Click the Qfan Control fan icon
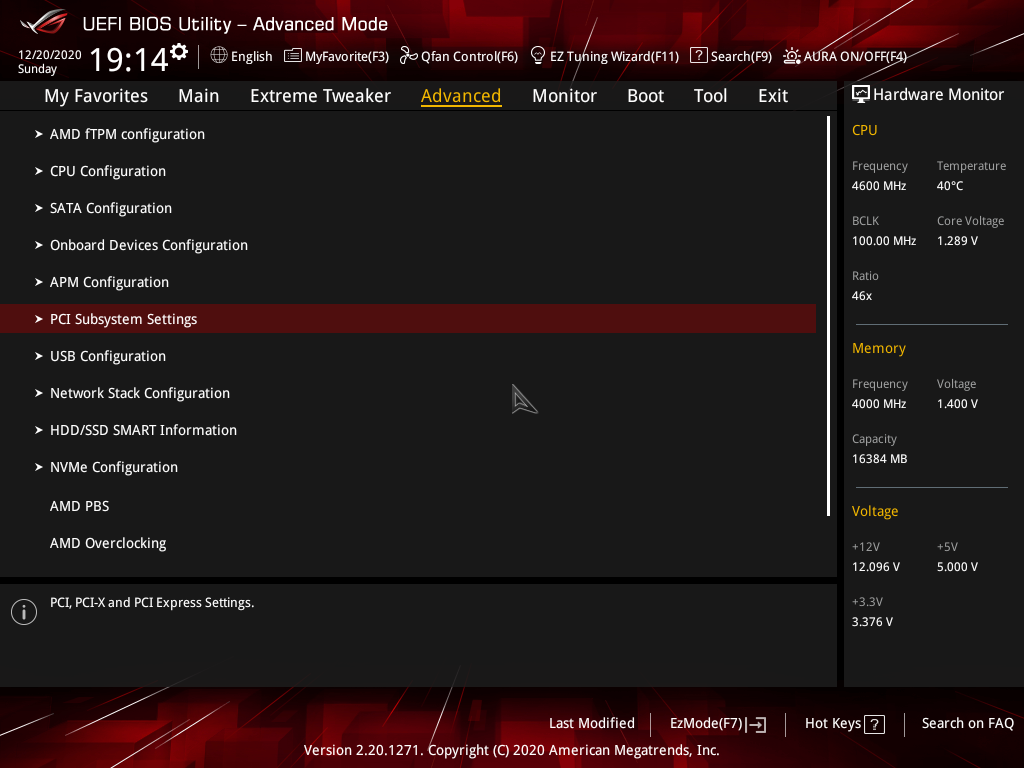 tap(409, 56)
